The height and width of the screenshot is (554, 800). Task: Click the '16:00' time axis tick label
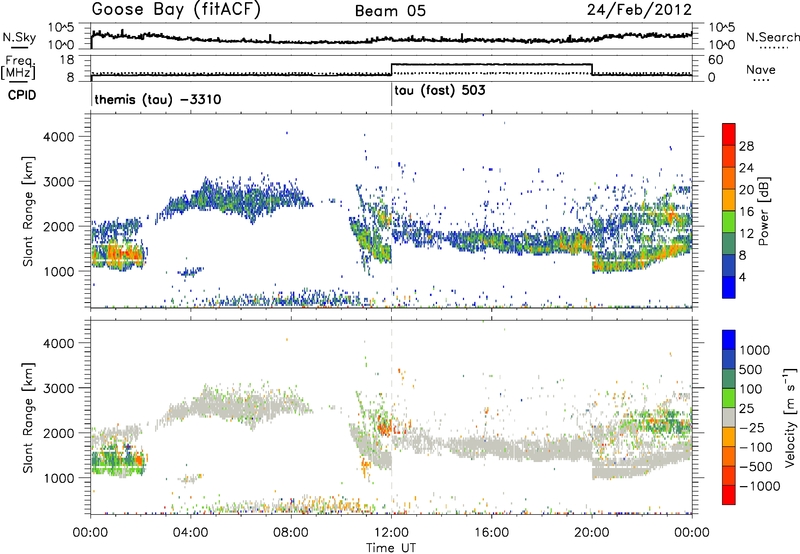(491, 533)
